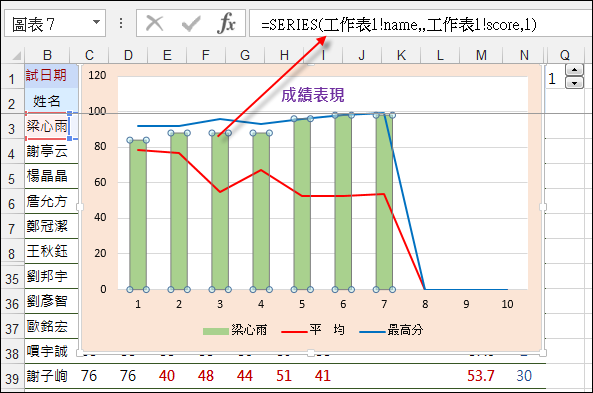Click cell with name 謝子峋

[x=48, y=376]
